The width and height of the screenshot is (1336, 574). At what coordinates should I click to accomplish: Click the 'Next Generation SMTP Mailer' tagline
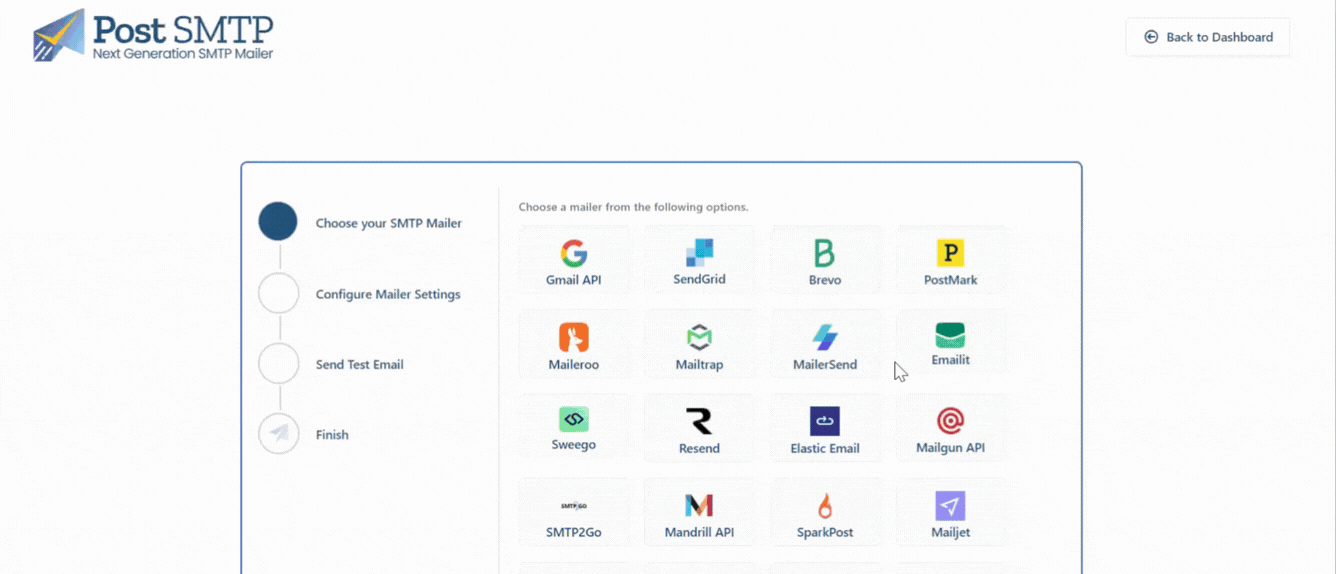(x=183, y=53)
